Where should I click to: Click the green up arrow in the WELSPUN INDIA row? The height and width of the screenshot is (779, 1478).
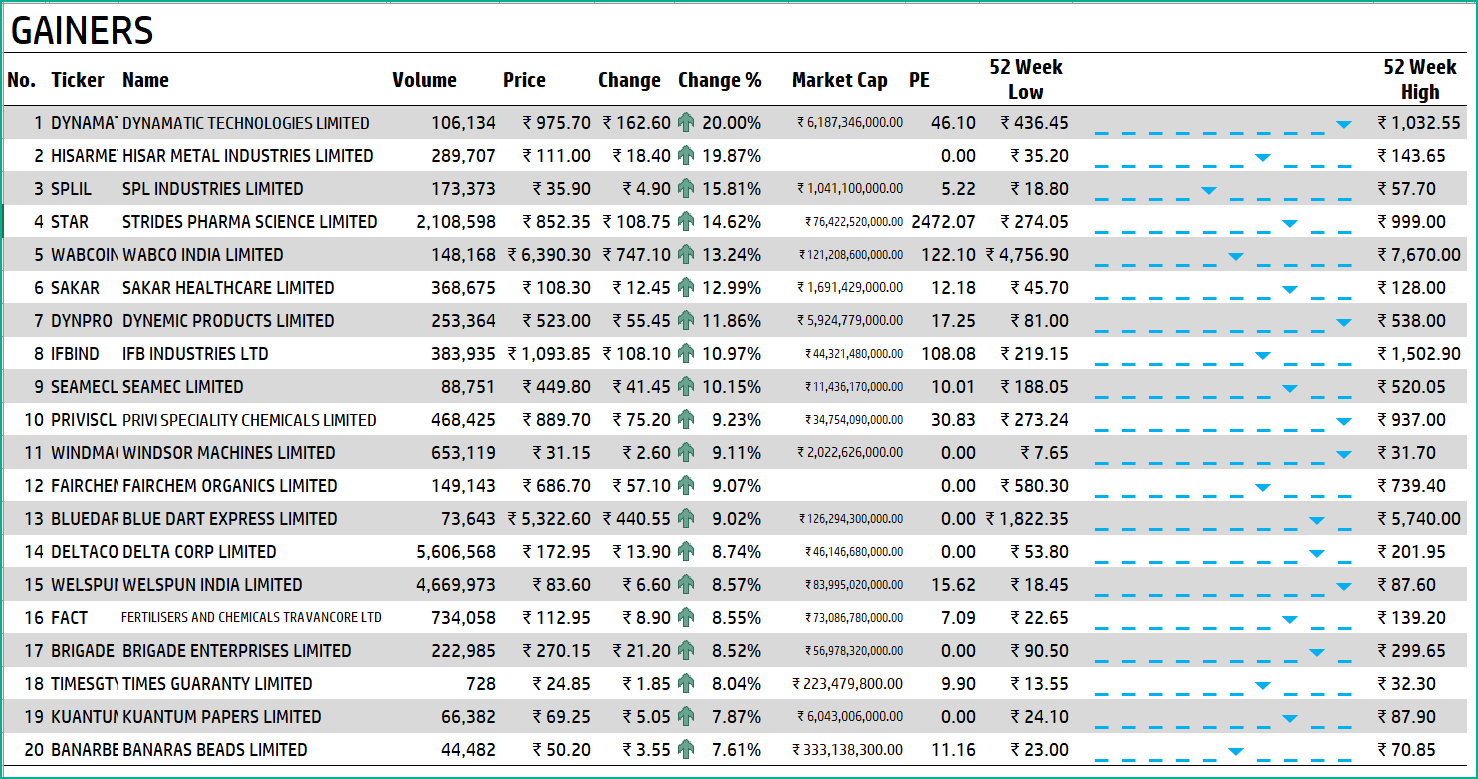686,584
